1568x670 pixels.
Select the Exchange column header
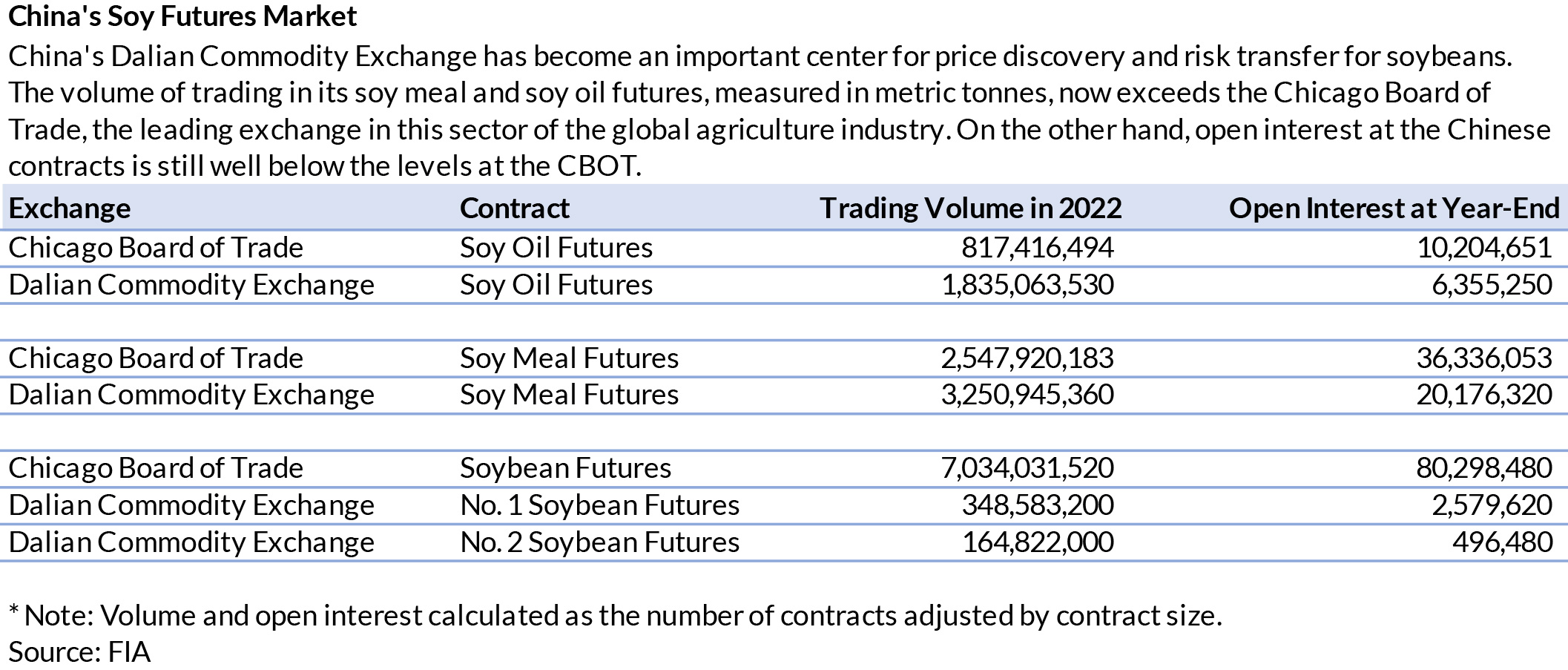coord(70,208)
